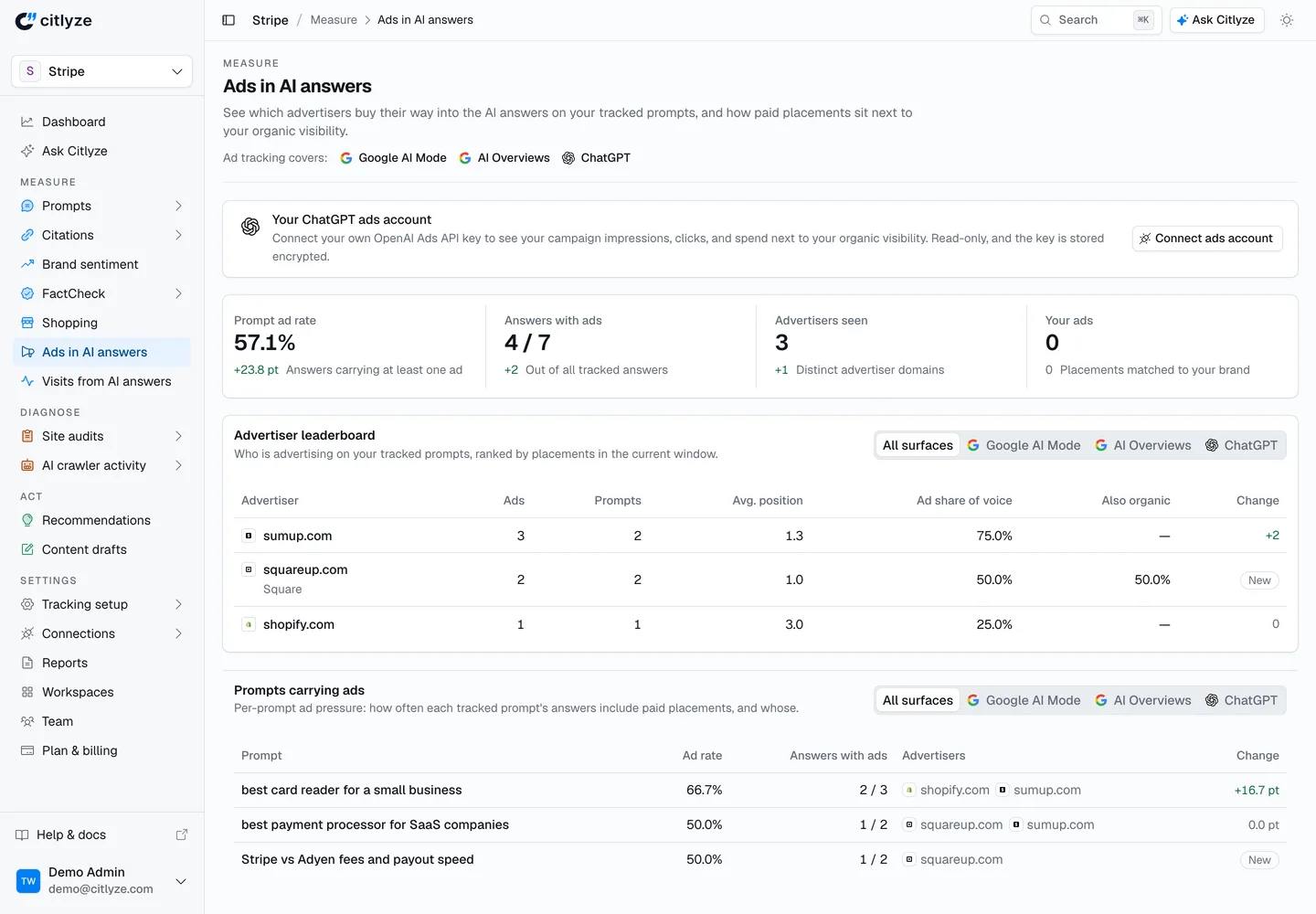Click prompt 'best payment processor for SaaS companies'
Screen dimensions: 1316x914
click(375, 824)
